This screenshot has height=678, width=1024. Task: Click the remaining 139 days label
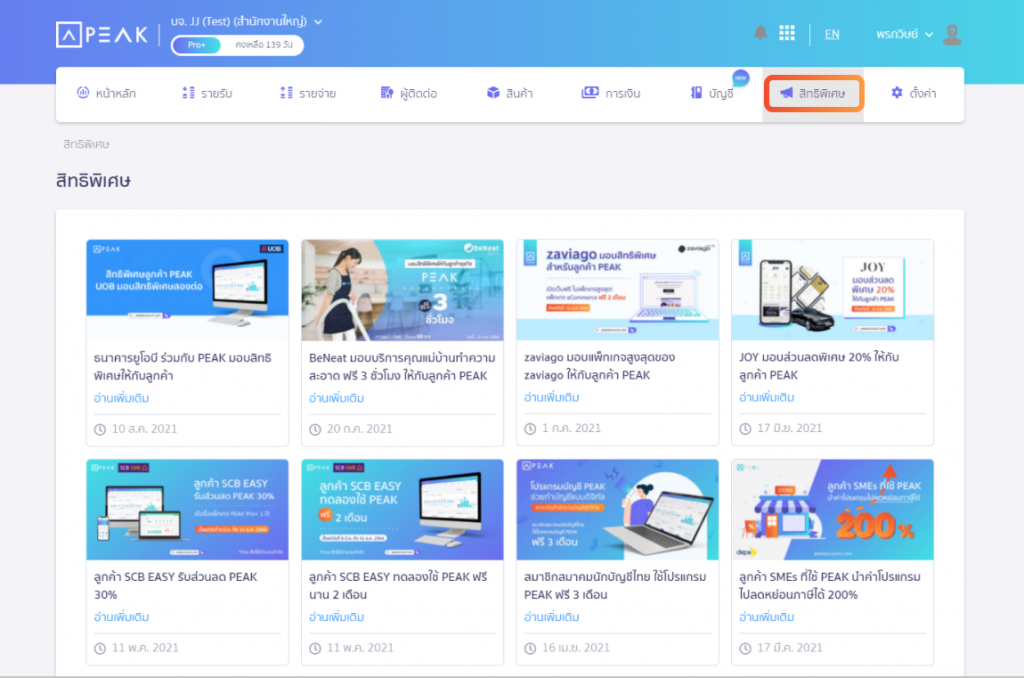pos(264,44)
